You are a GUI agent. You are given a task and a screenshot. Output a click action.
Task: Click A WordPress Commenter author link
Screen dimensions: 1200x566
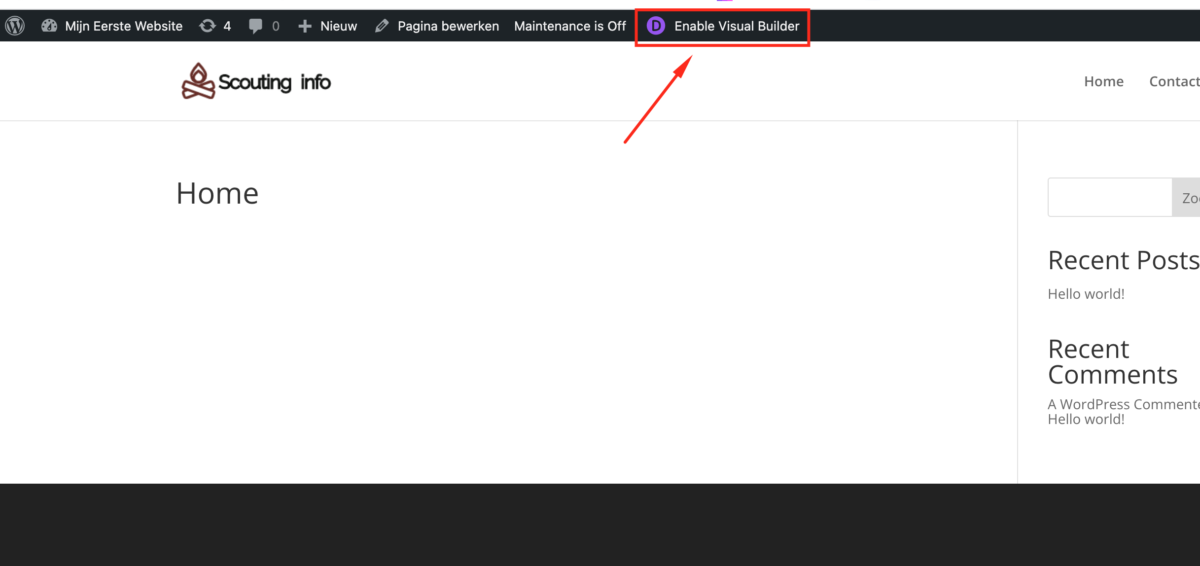point(1124,404)
